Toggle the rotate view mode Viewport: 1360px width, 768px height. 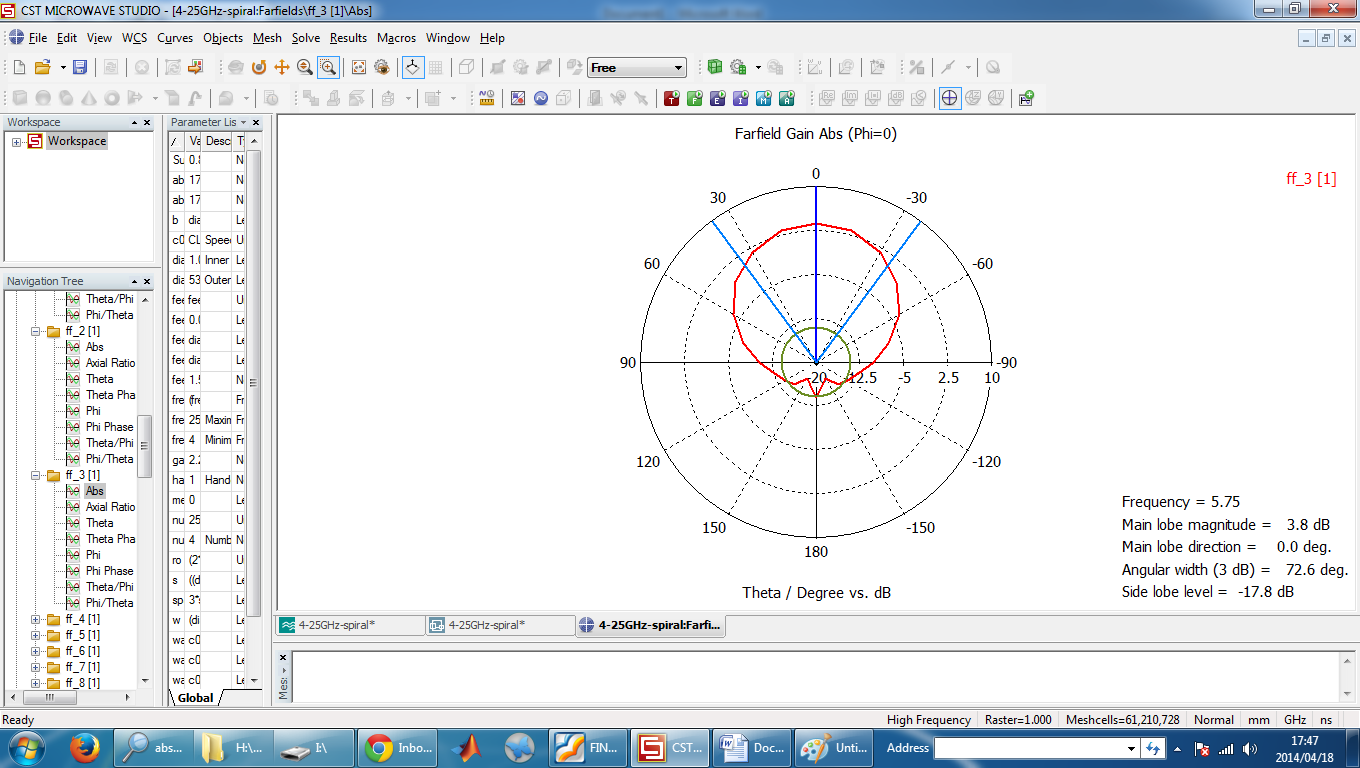(x=259, y=67)
